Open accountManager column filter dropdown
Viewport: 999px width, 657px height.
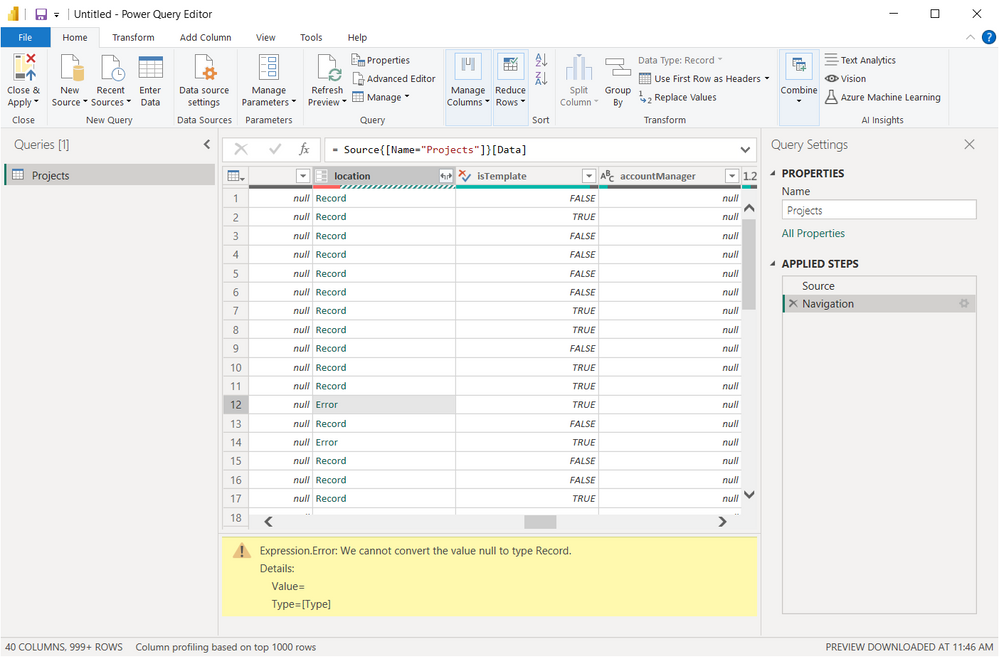pyautogui.click(x=731, y=176)
